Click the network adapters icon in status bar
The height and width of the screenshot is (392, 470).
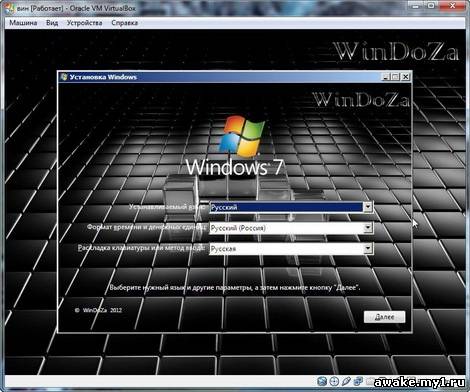tap(358, 381)
